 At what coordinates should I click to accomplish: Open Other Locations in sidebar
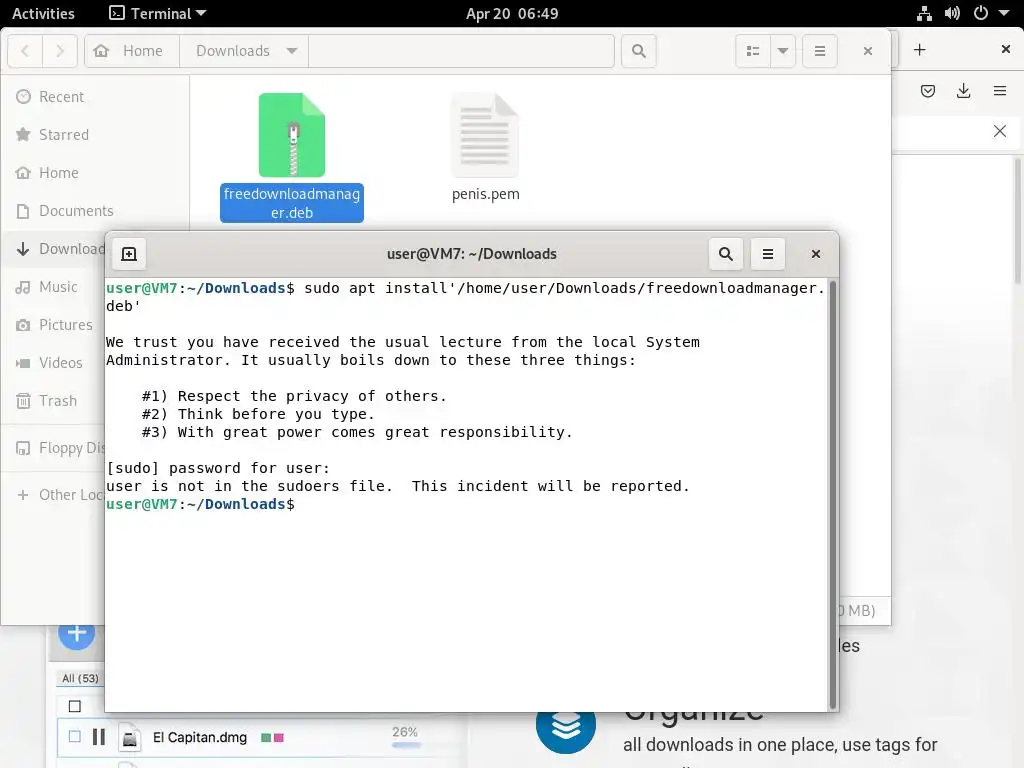coord(54,495)
